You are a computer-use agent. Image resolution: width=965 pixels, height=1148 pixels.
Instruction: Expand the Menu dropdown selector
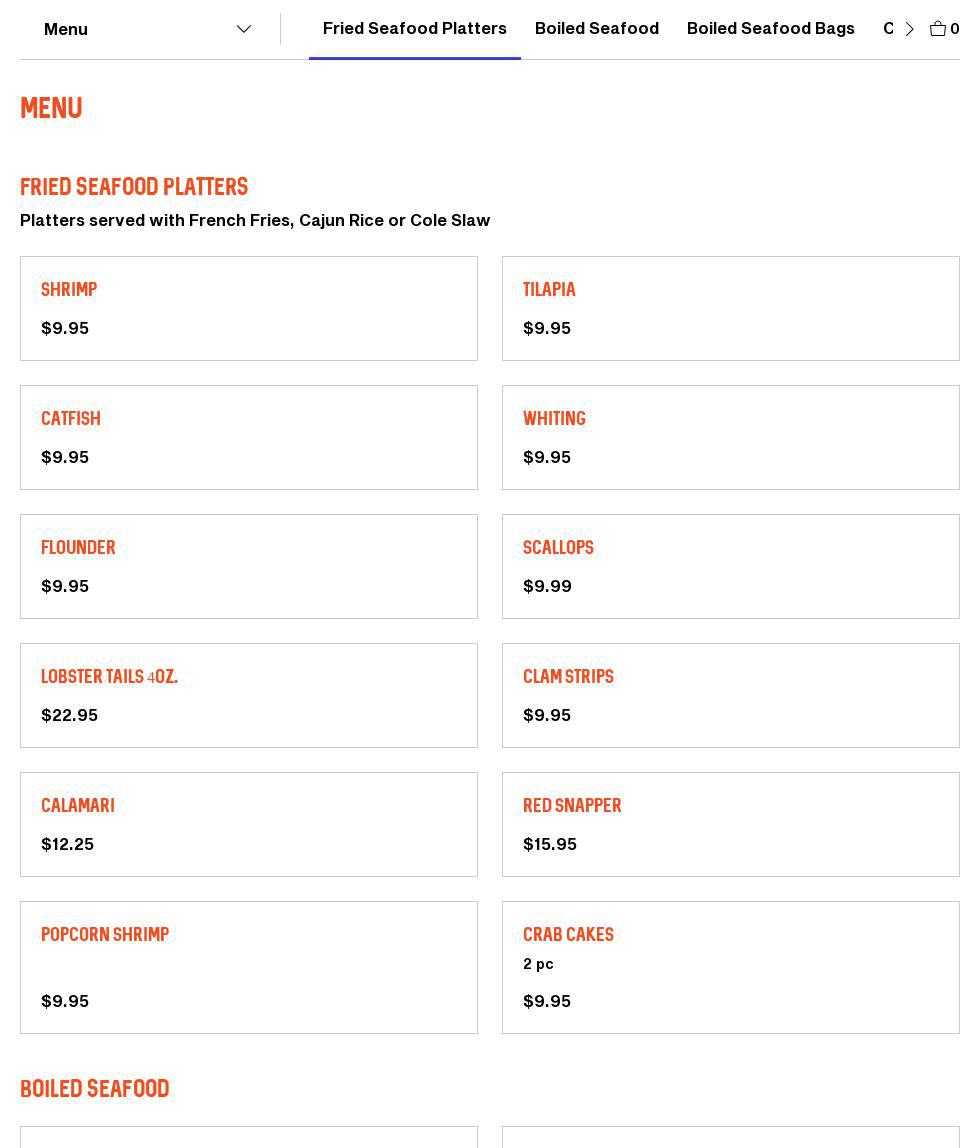pos(147,29)
